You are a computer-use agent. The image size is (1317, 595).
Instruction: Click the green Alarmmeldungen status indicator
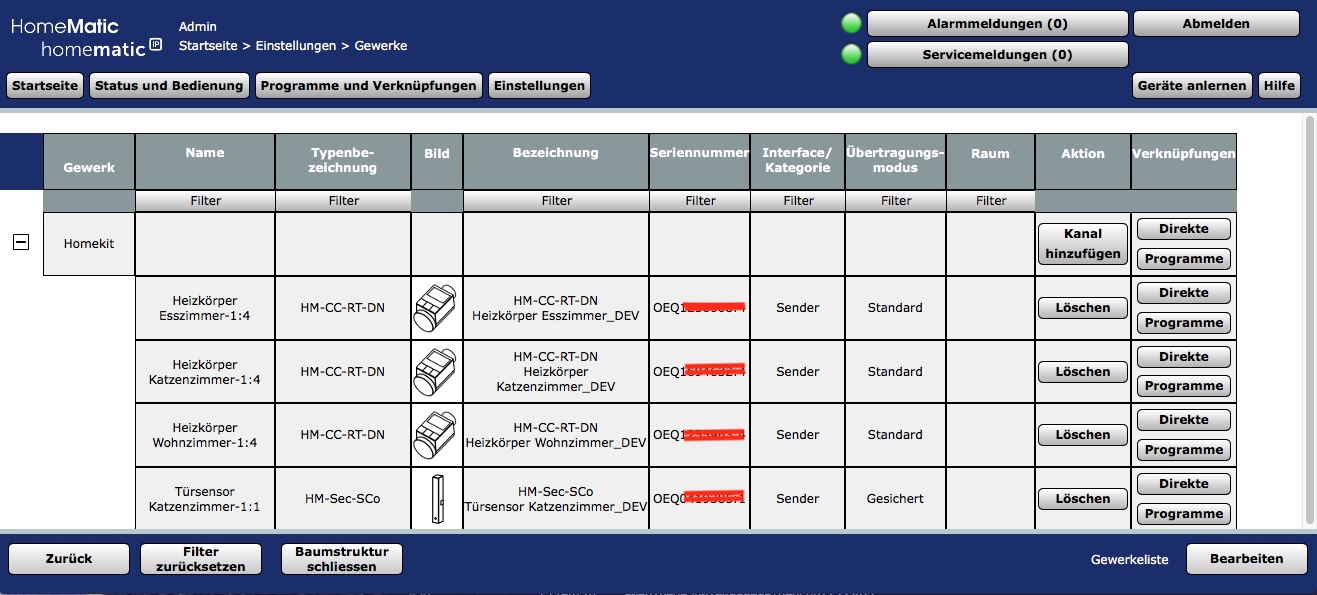pyautogui.click(x=851, y=24)
